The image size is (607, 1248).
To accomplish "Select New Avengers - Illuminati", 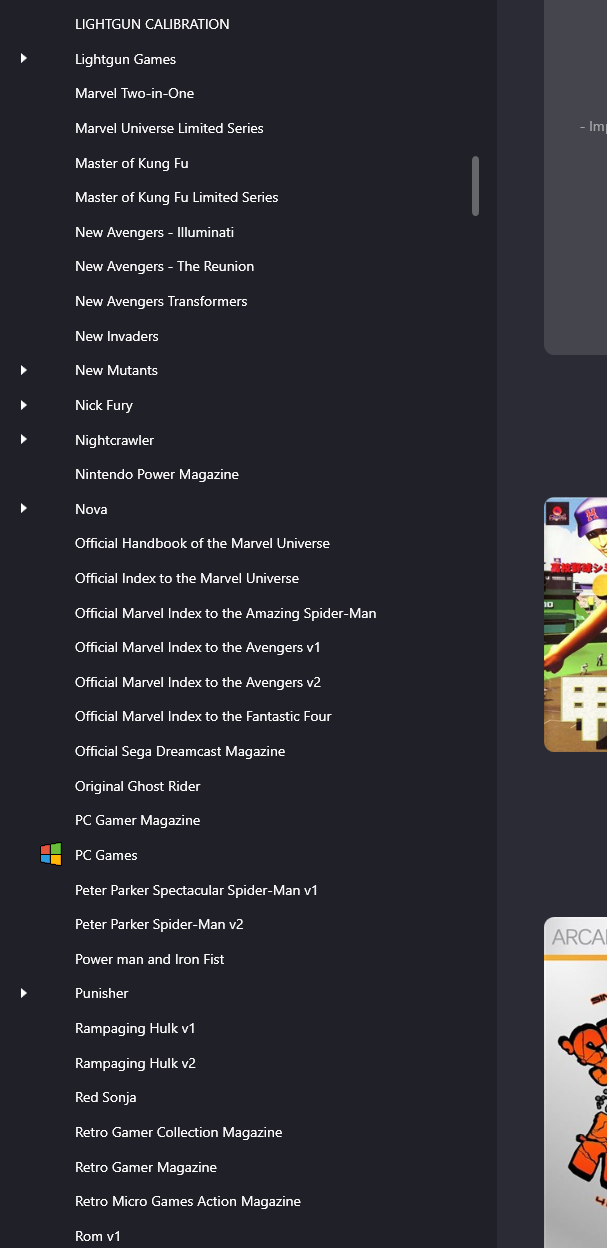I will [154, 232].
